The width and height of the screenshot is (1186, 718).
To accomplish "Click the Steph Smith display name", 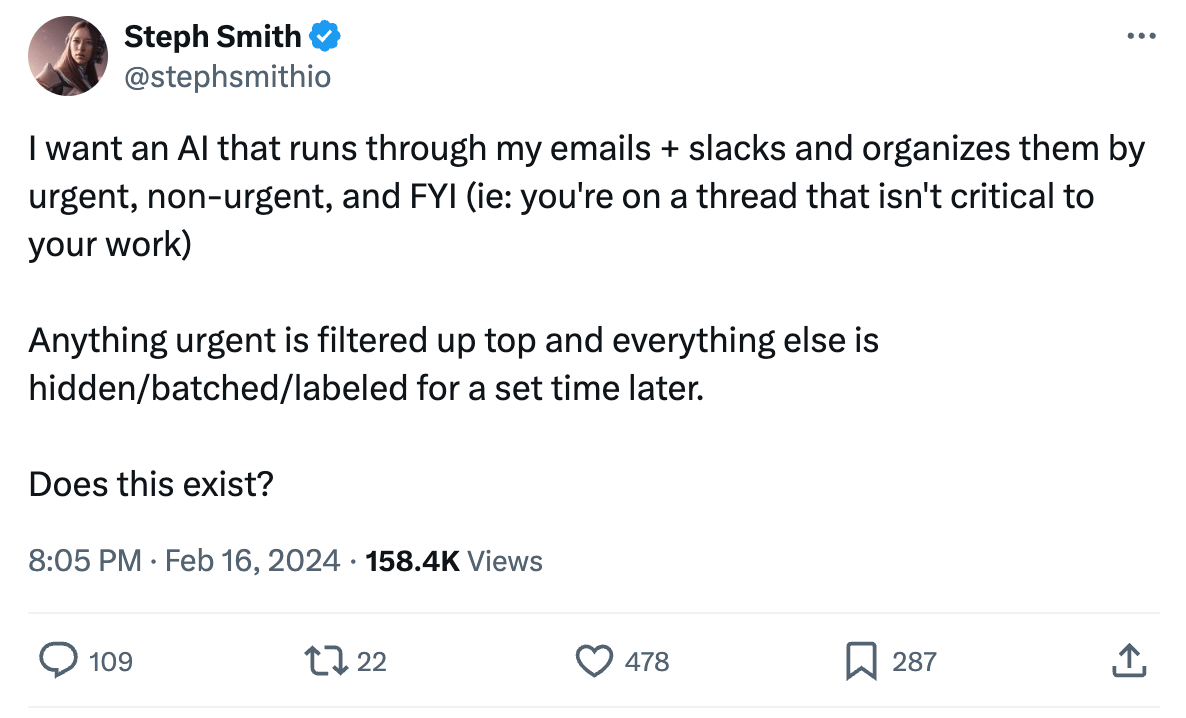I will tap(212, 37).
